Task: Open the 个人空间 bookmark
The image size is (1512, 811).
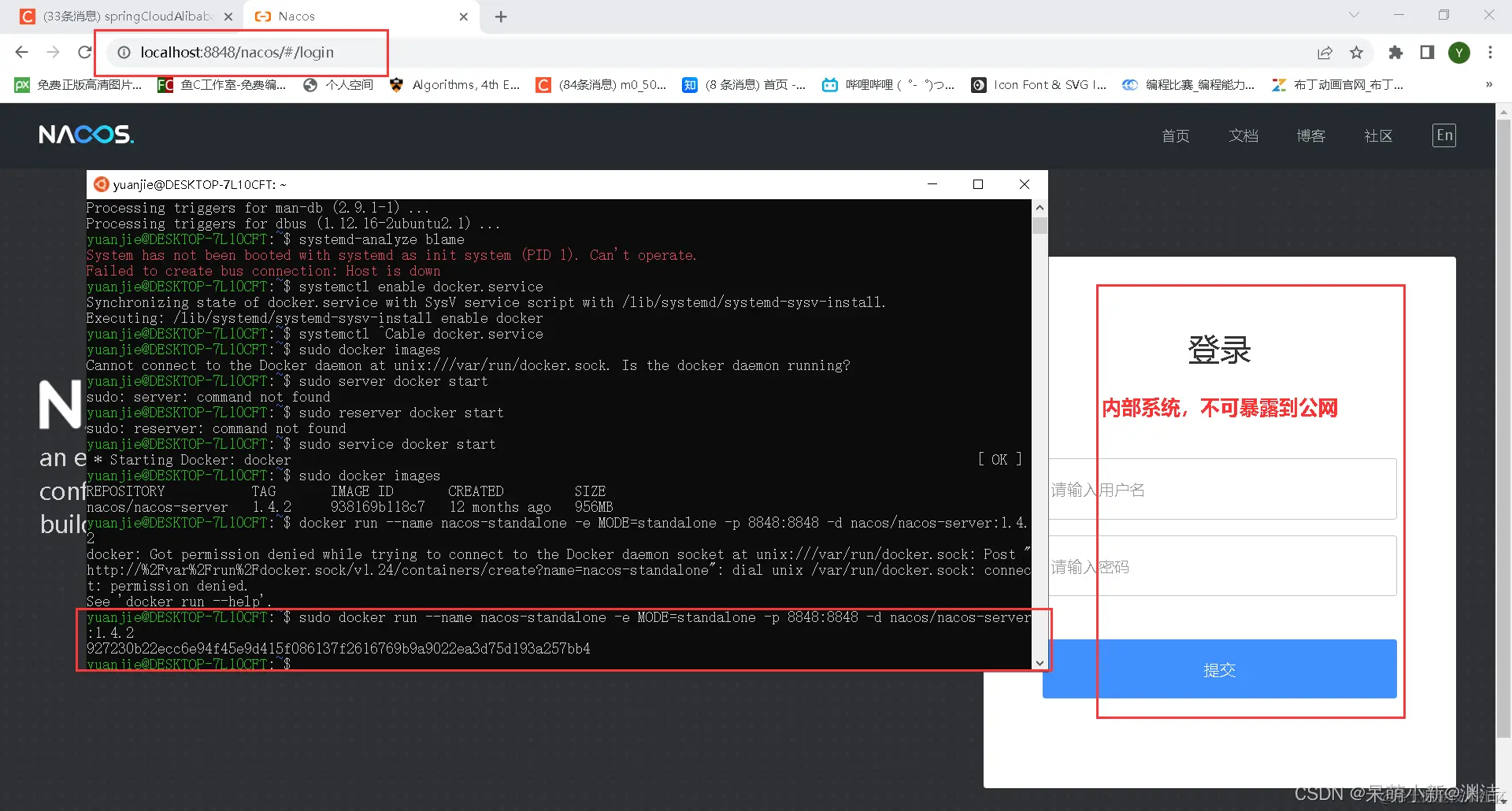Action: (339, 85)
